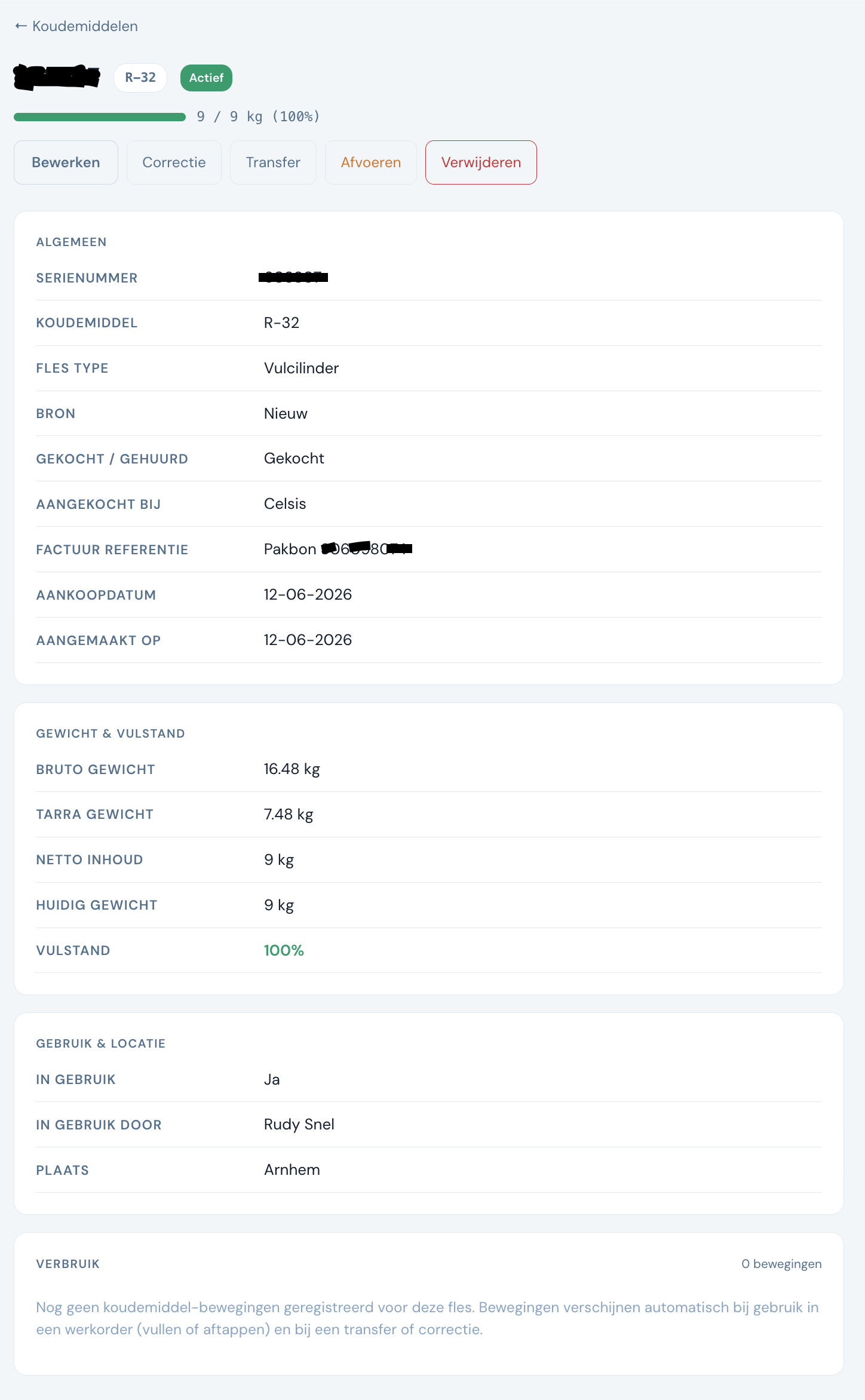Click the Plaats value Arnhem

click(292, 1170)
